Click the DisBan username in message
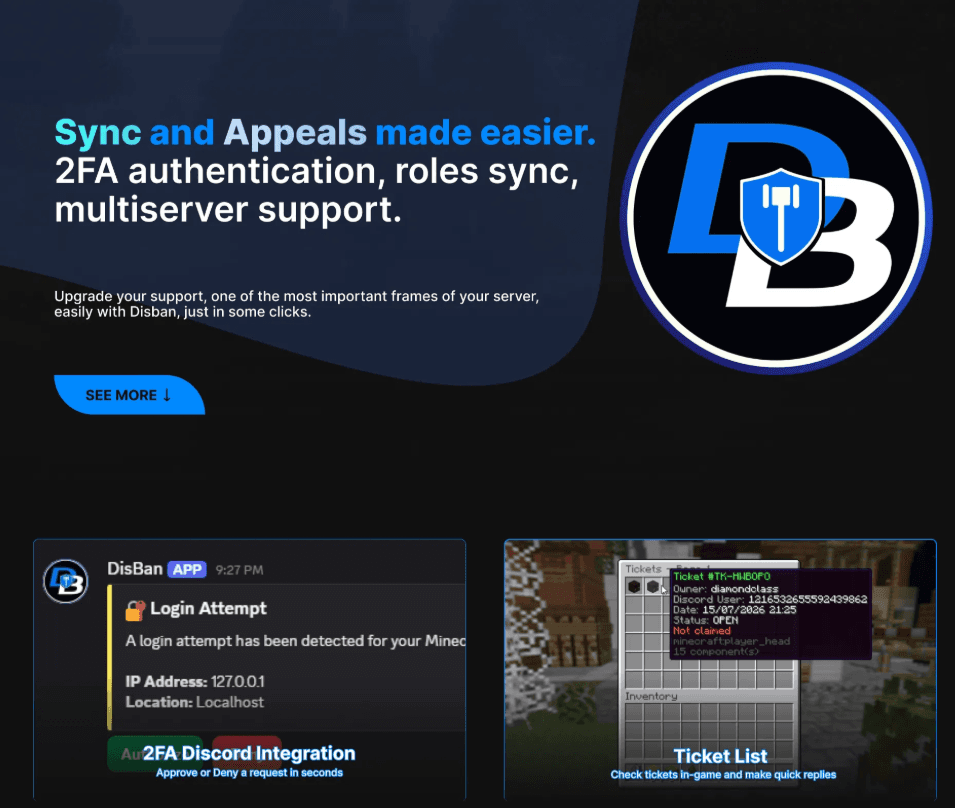This screenshot has width=955, height=808. point(135,569)
